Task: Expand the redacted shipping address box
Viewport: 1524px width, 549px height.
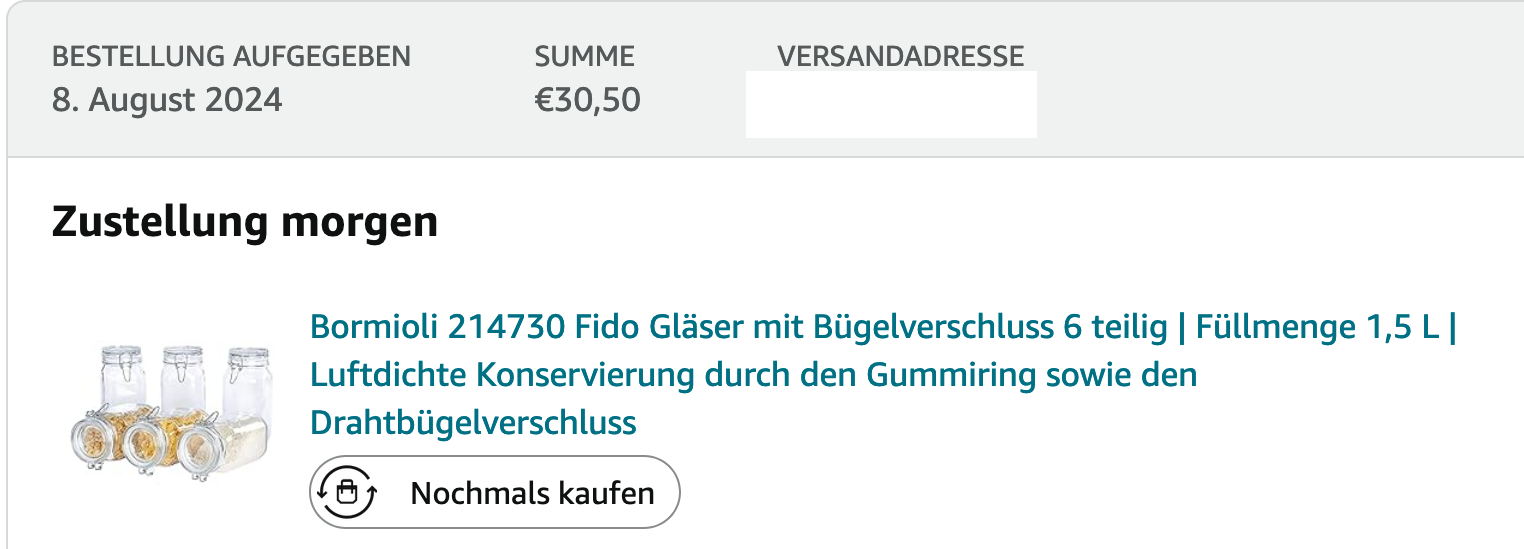Action: (x=891, y=104)
